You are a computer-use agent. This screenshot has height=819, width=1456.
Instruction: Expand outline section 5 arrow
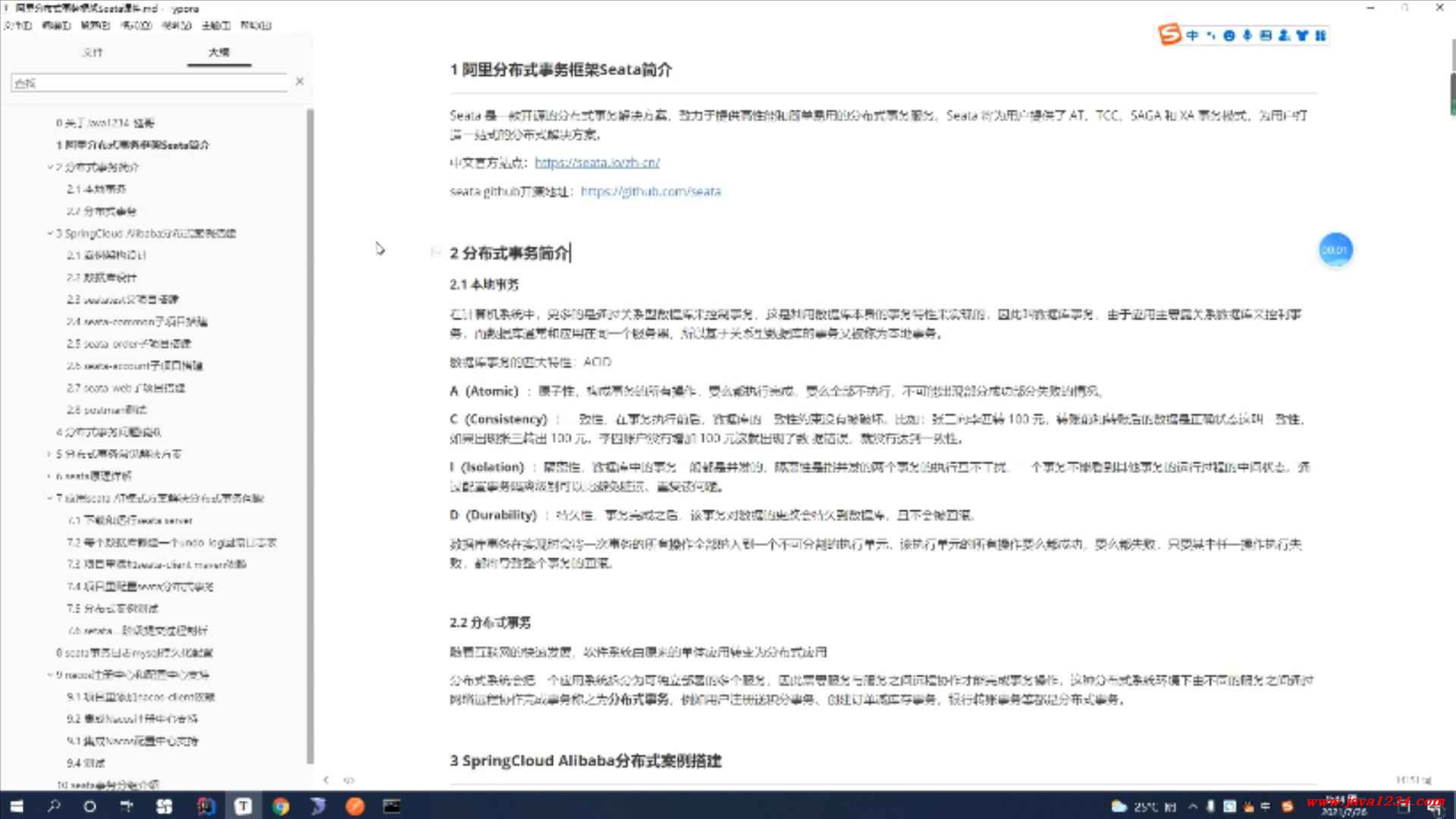click(50, 454)
